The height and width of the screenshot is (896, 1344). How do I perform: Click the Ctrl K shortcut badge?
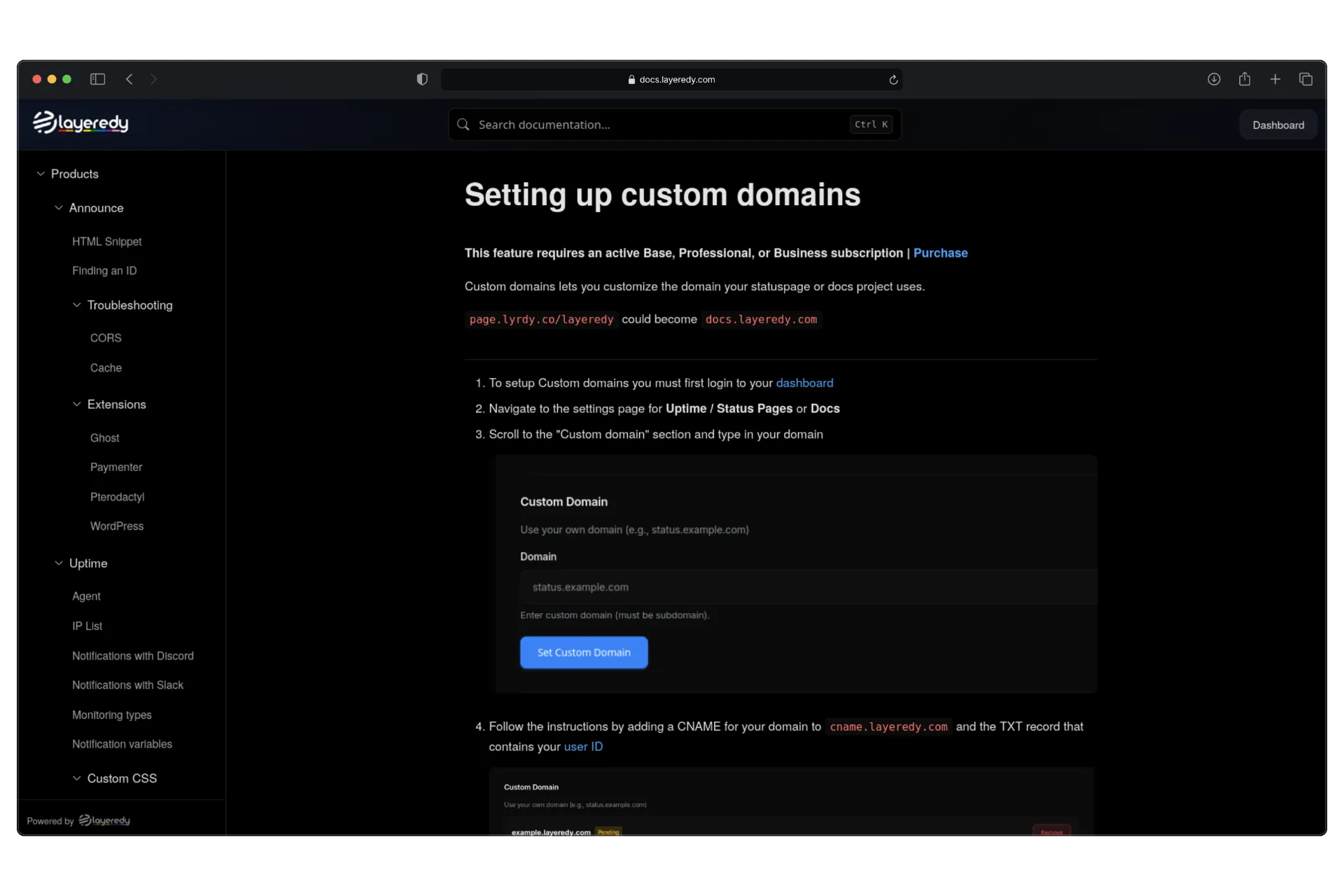(x=871, y=125)
